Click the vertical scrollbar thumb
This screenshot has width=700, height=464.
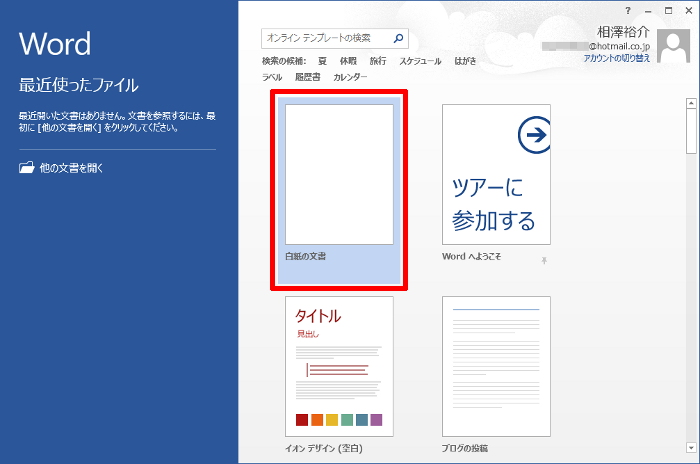(691, 131)
